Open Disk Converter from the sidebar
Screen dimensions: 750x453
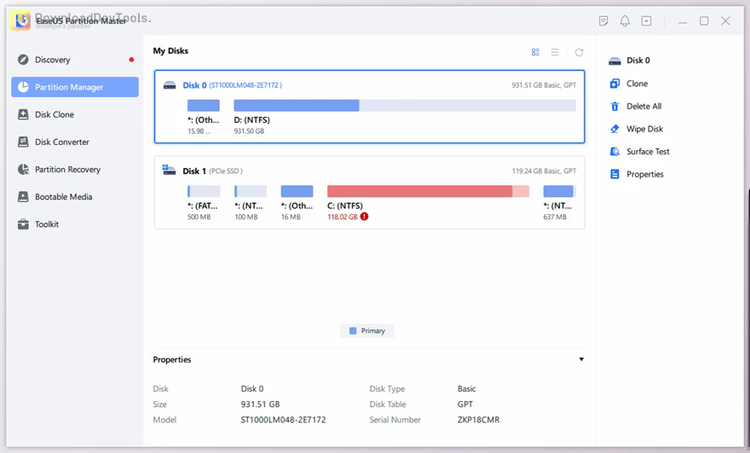tap(61, 142)
